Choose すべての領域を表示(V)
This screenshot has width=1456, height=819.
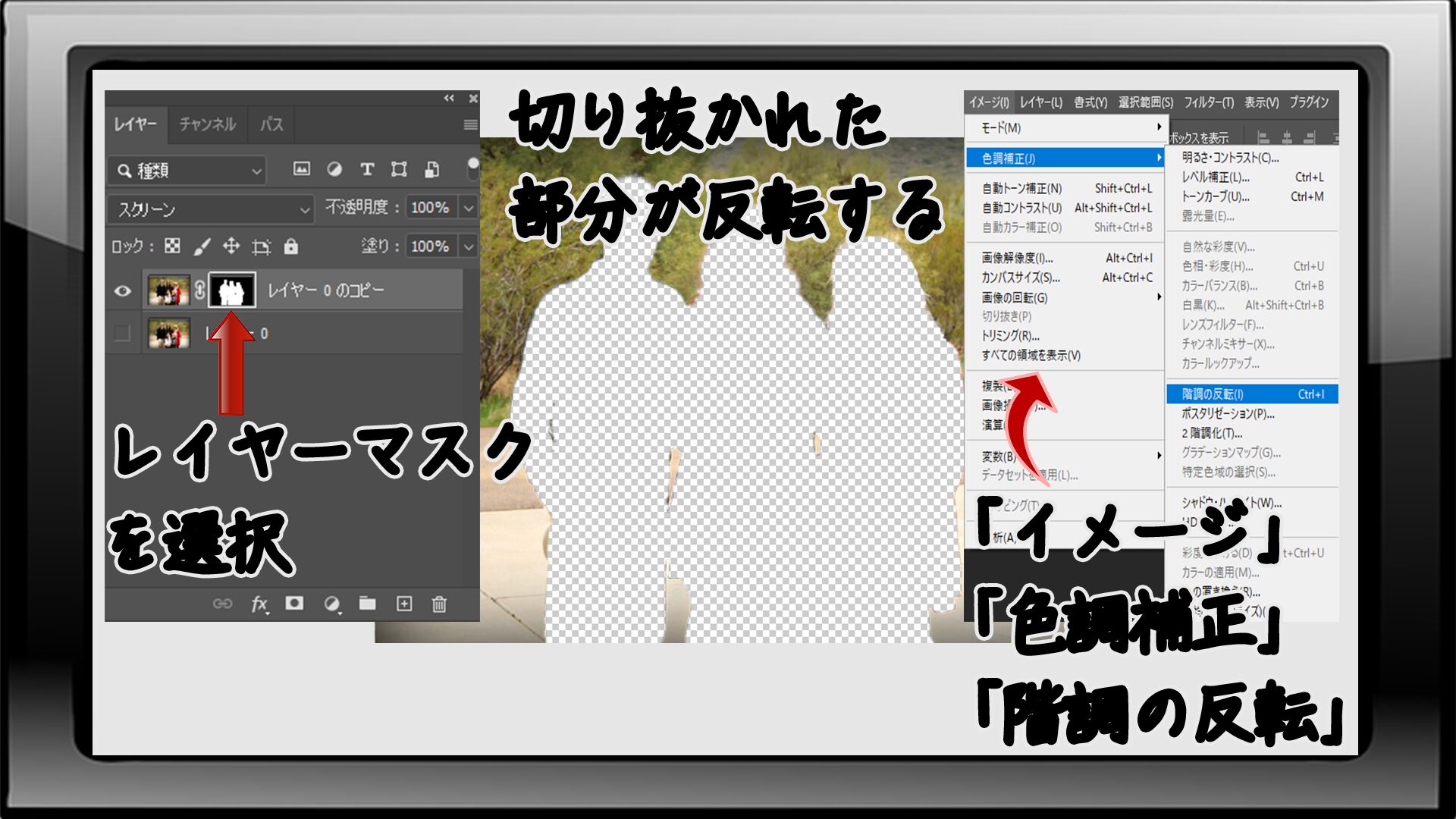coord(1066,356)
